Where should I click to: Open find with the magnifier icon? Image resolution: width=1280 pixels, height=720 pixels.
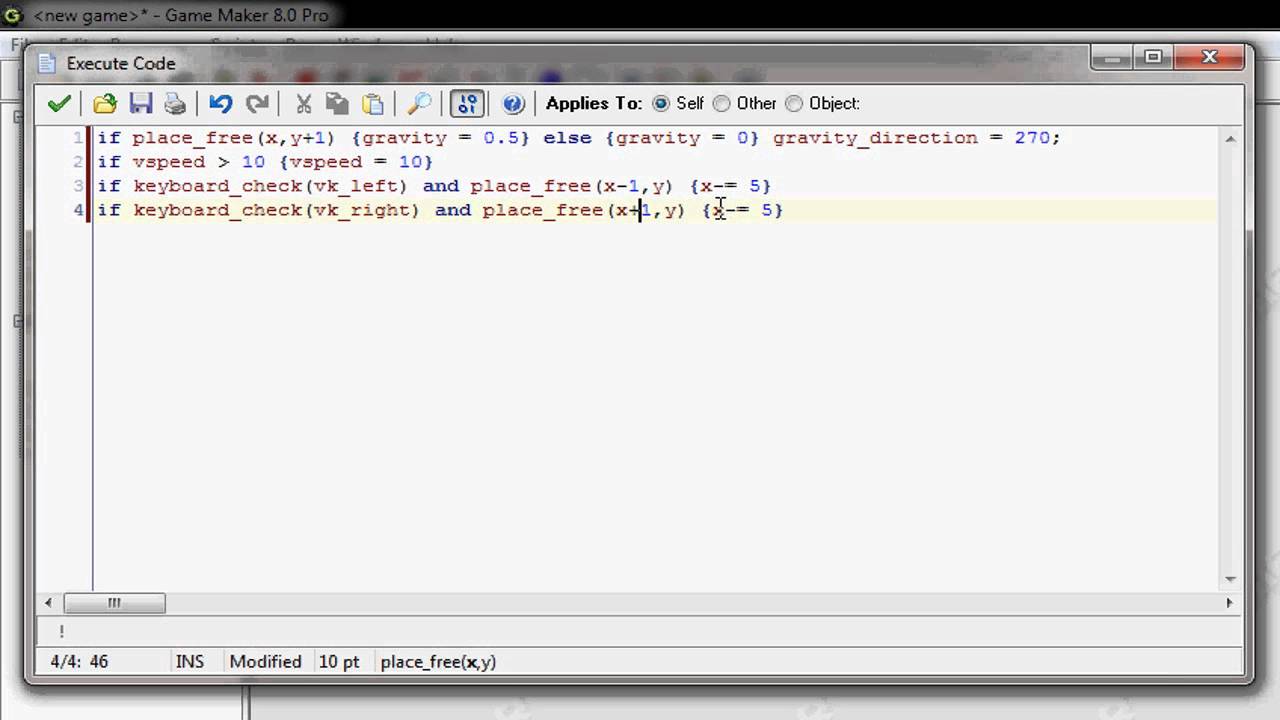[419, 103]
